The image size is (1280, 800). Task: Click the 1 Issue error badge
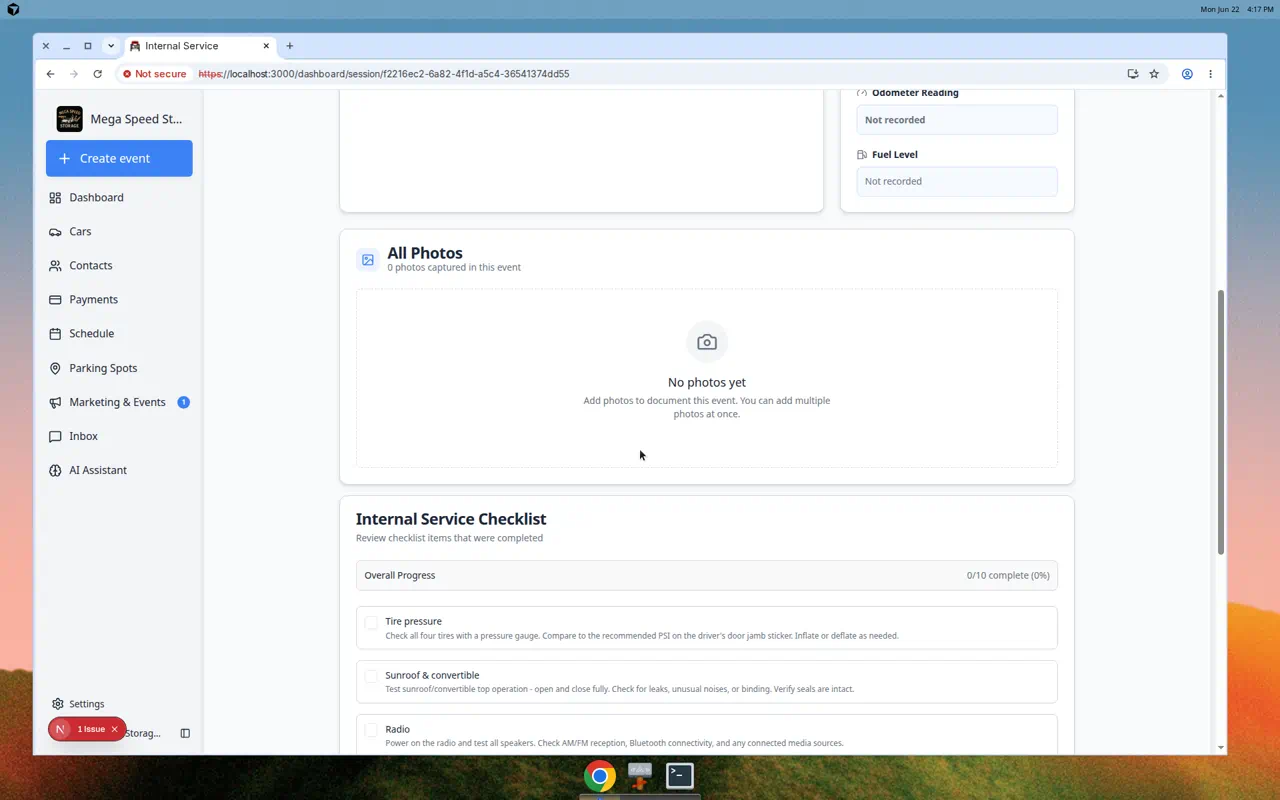click(87, 729)
